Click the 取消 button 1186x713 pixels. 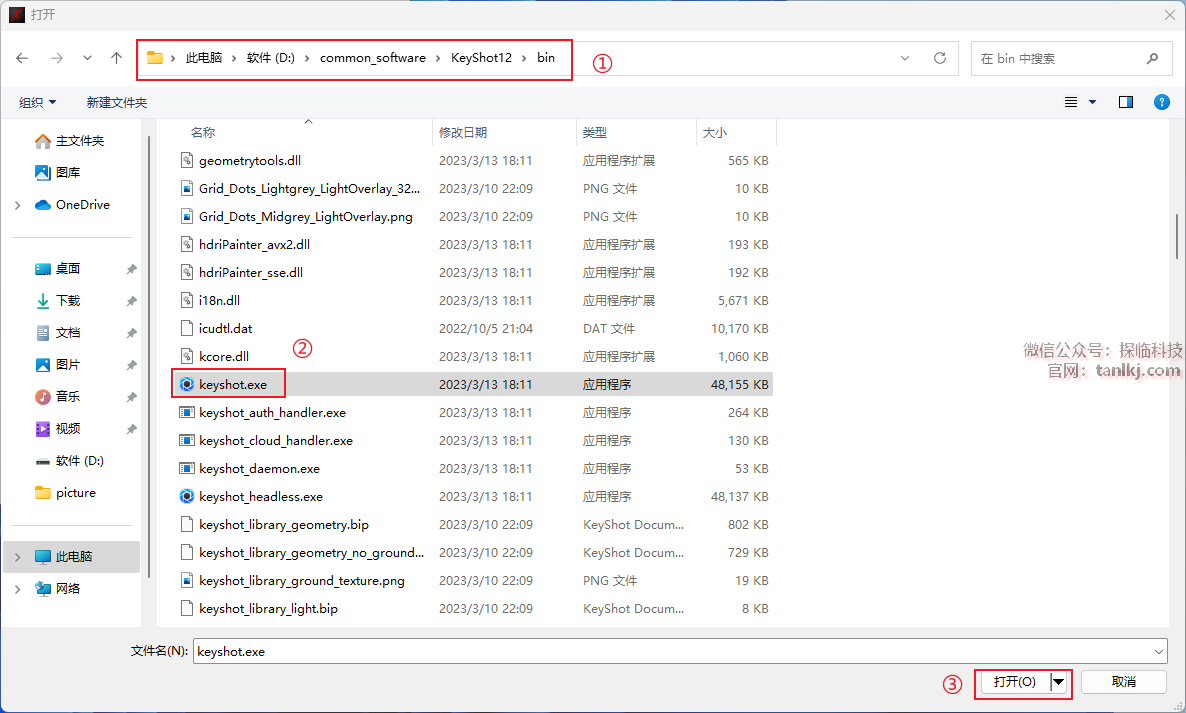pyautogui.click(x=1124, y=682)
